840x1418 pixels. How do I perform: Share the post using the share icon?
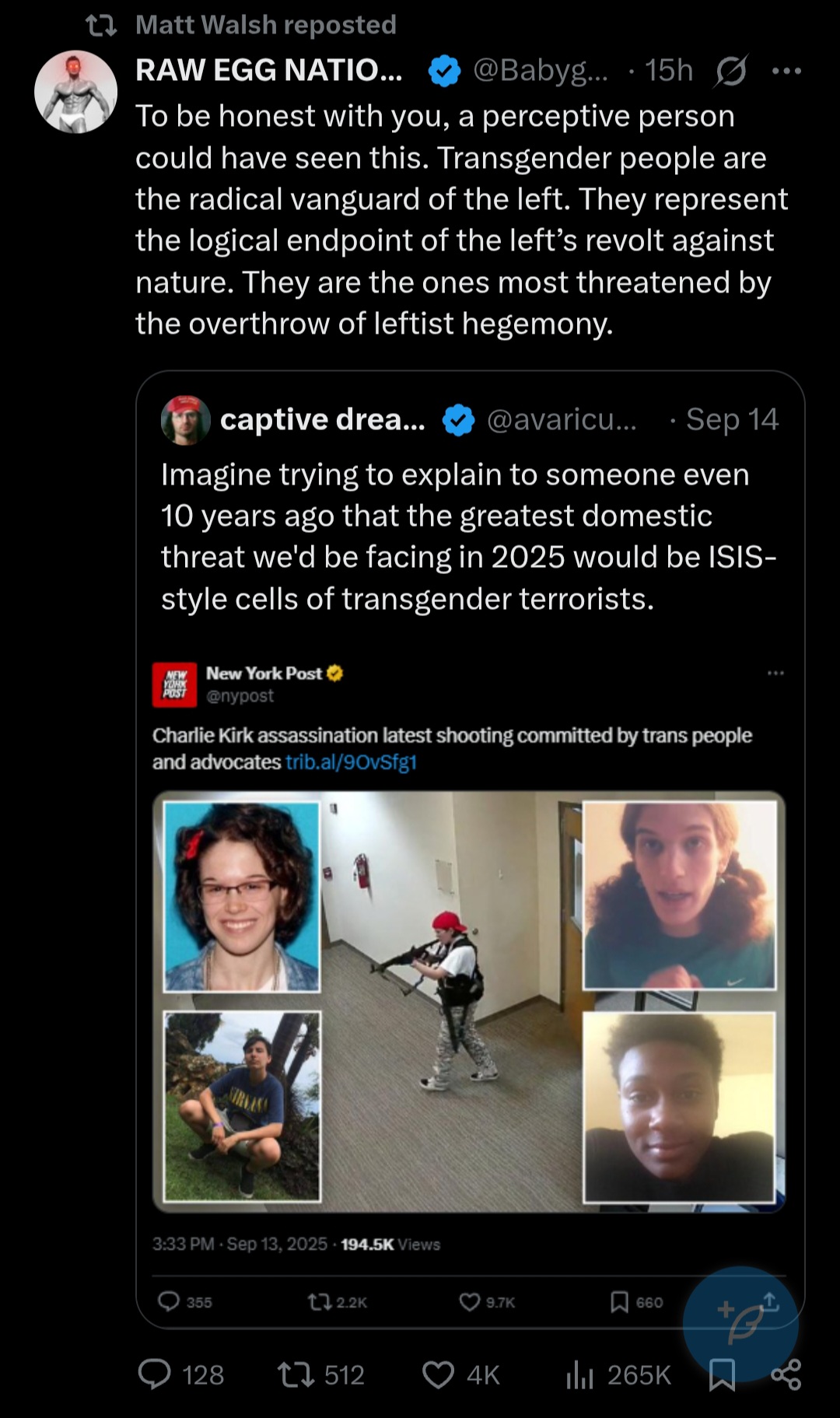786,1374
